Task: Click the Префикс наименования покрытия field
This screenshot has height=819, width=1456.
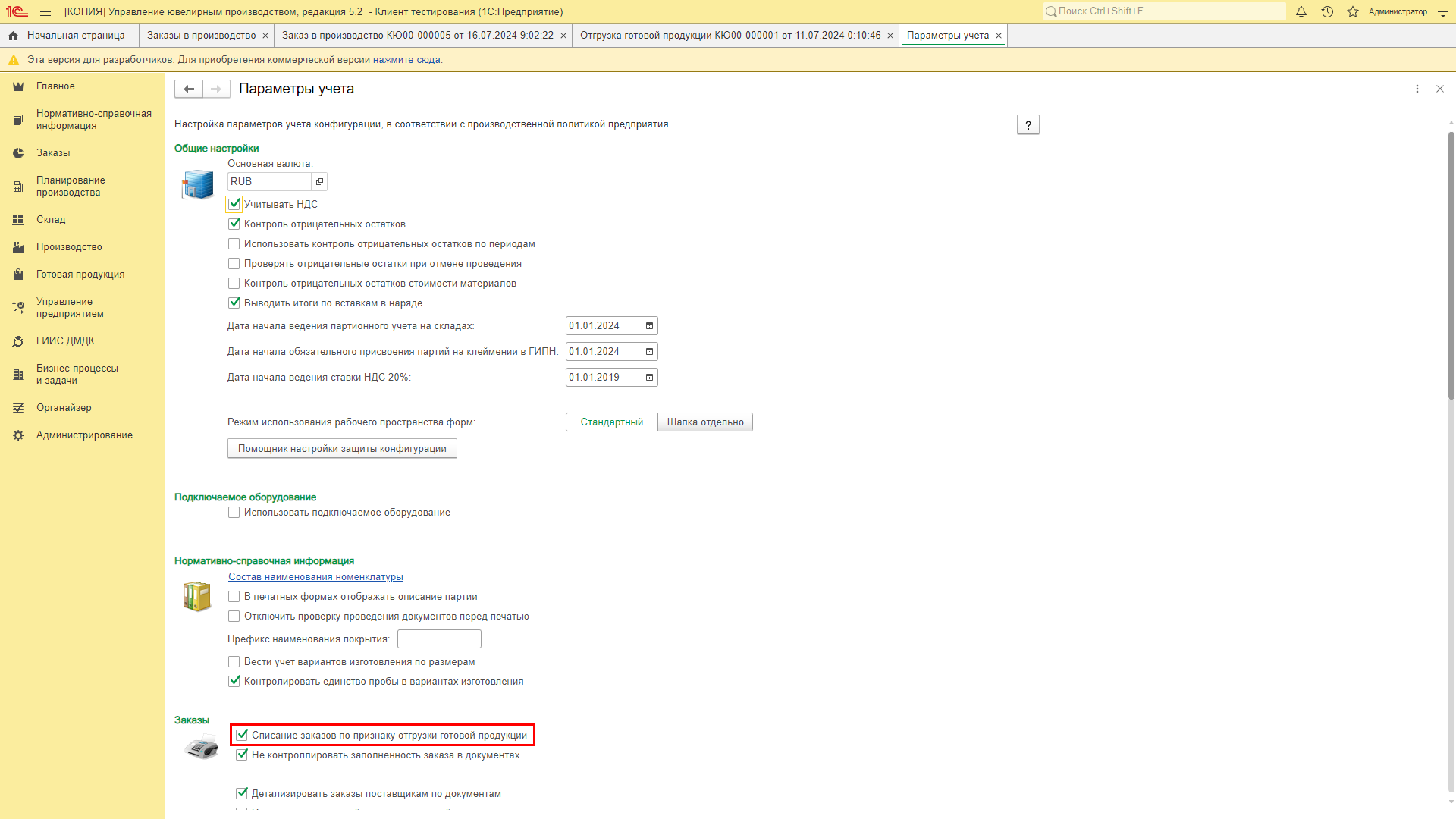Action: click(x=439, y=639)
